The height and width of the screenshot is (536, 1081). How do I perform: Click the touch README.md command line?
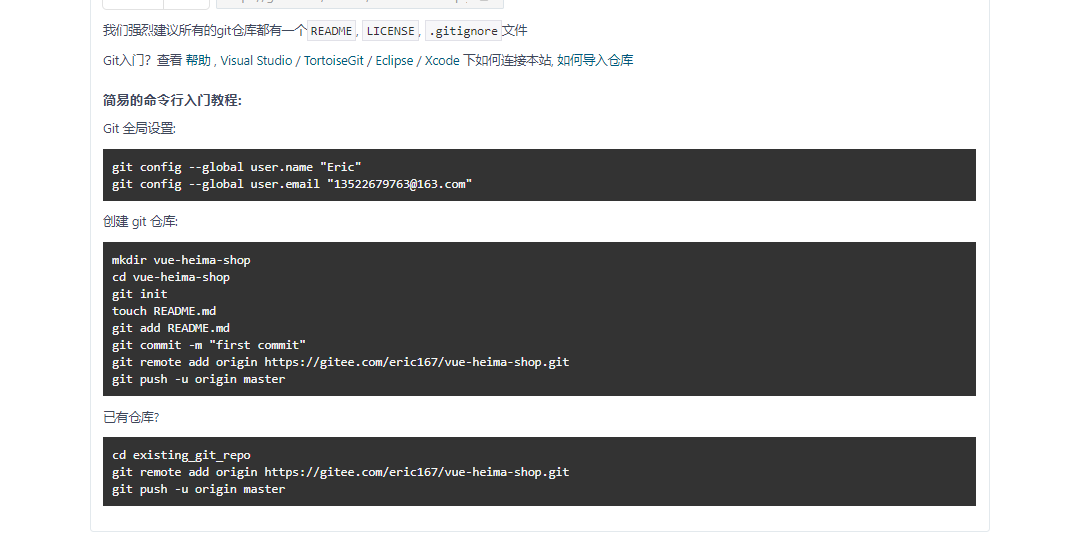pyautogui.click(x=164, y=311)
